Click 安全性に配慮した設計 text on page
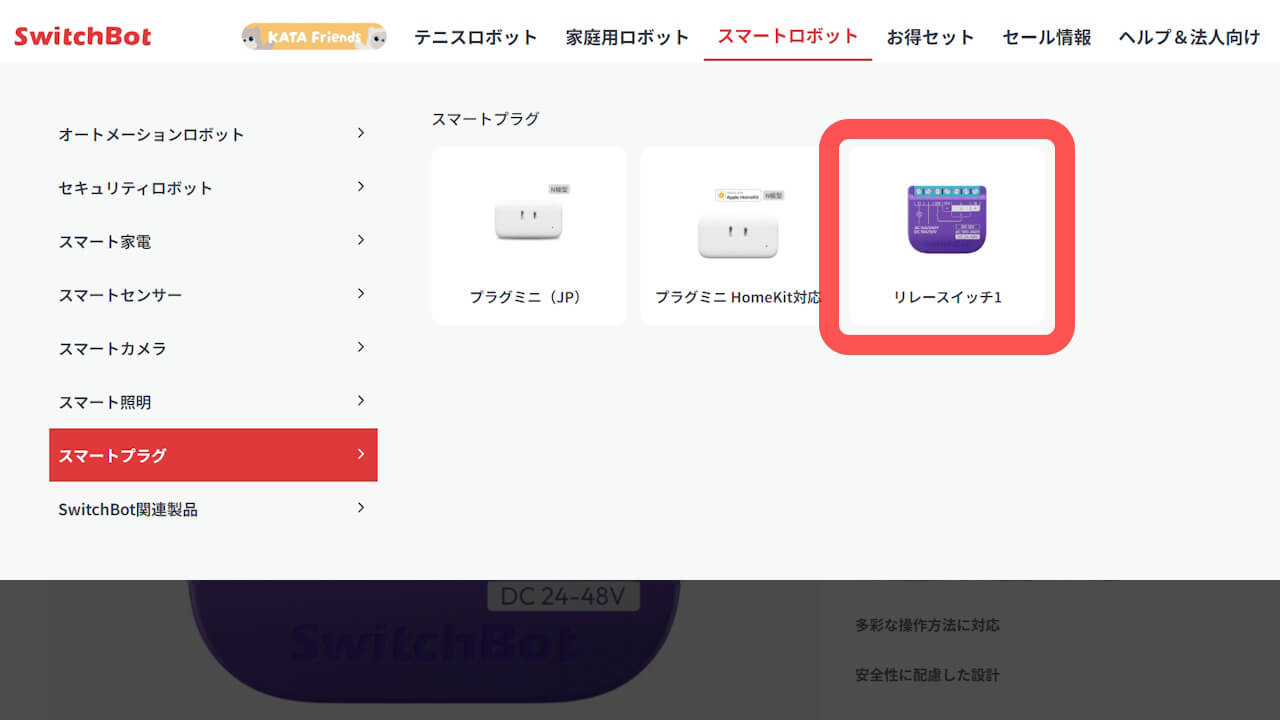 pyautogui.click(x=927, y=675)
